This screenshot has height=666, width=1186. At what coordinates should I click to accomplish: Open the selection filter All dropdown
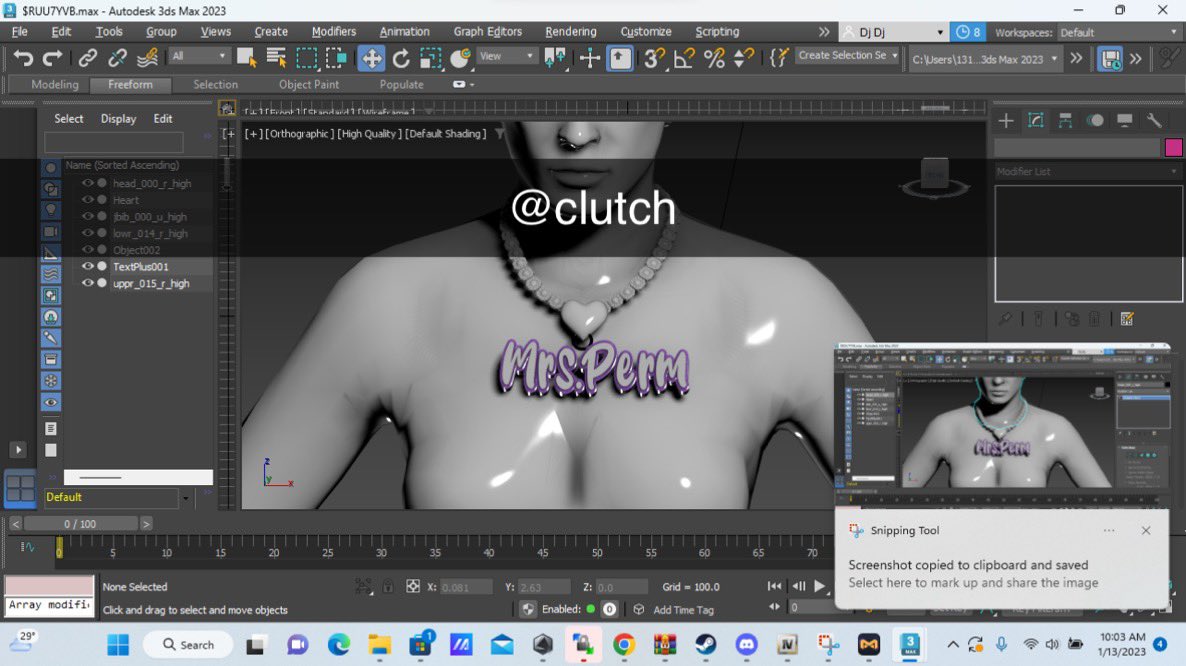coord(199,56)
